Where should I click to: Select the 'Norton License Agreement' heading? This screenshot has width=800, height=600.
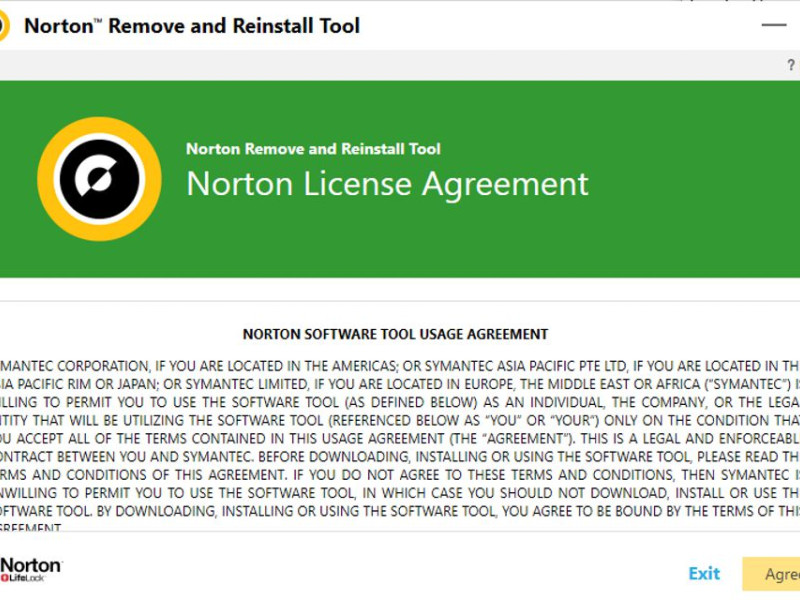(x=387, y=184)
